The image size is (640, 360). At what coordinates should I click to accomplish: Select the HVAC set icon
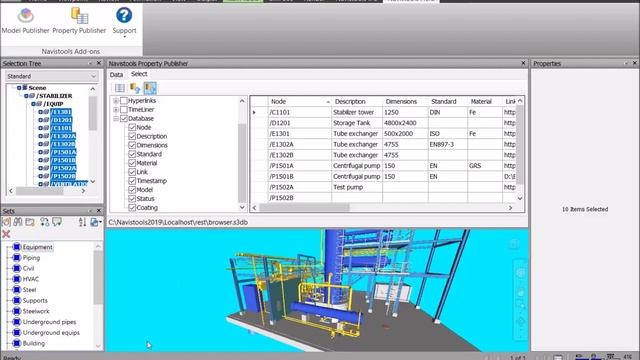16,279
